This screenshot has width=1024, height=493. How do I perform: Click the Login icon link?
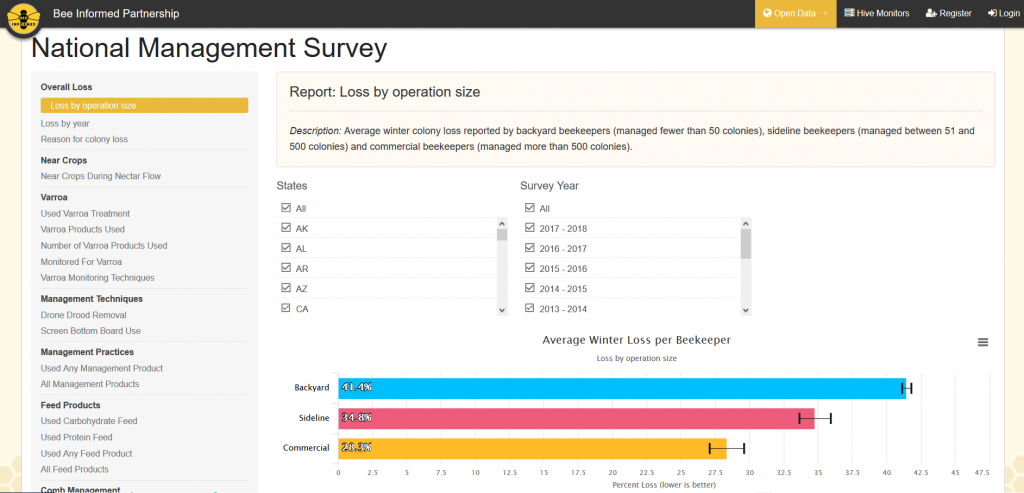pyautogui.click(x=1003, y=13)
